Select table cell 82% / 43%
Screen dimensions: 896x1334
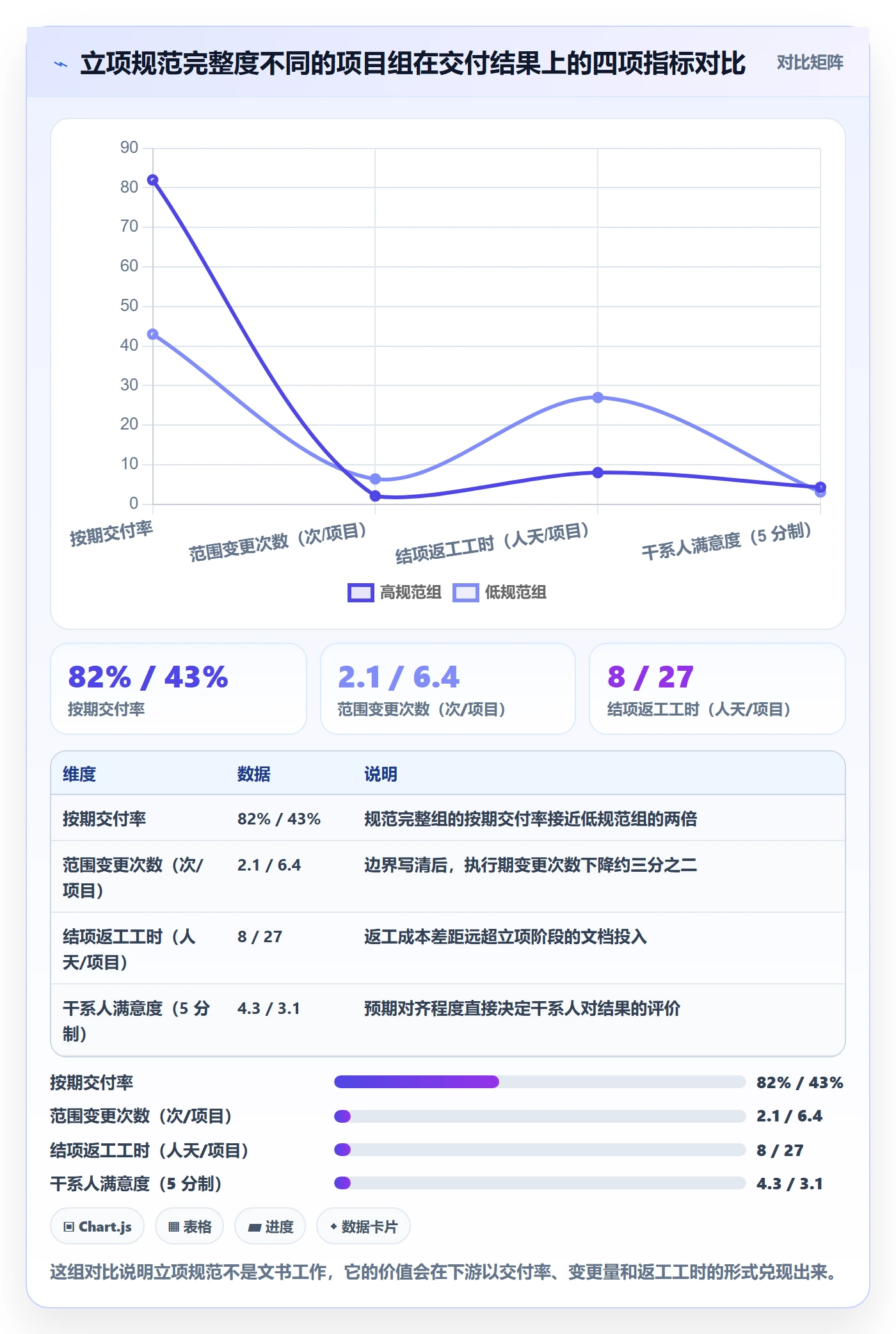point(279,819)
